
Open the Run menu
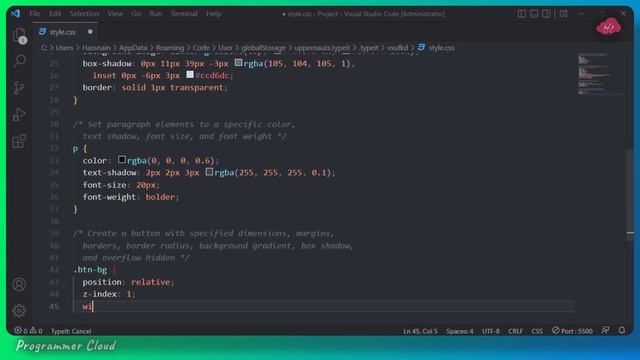156,13
